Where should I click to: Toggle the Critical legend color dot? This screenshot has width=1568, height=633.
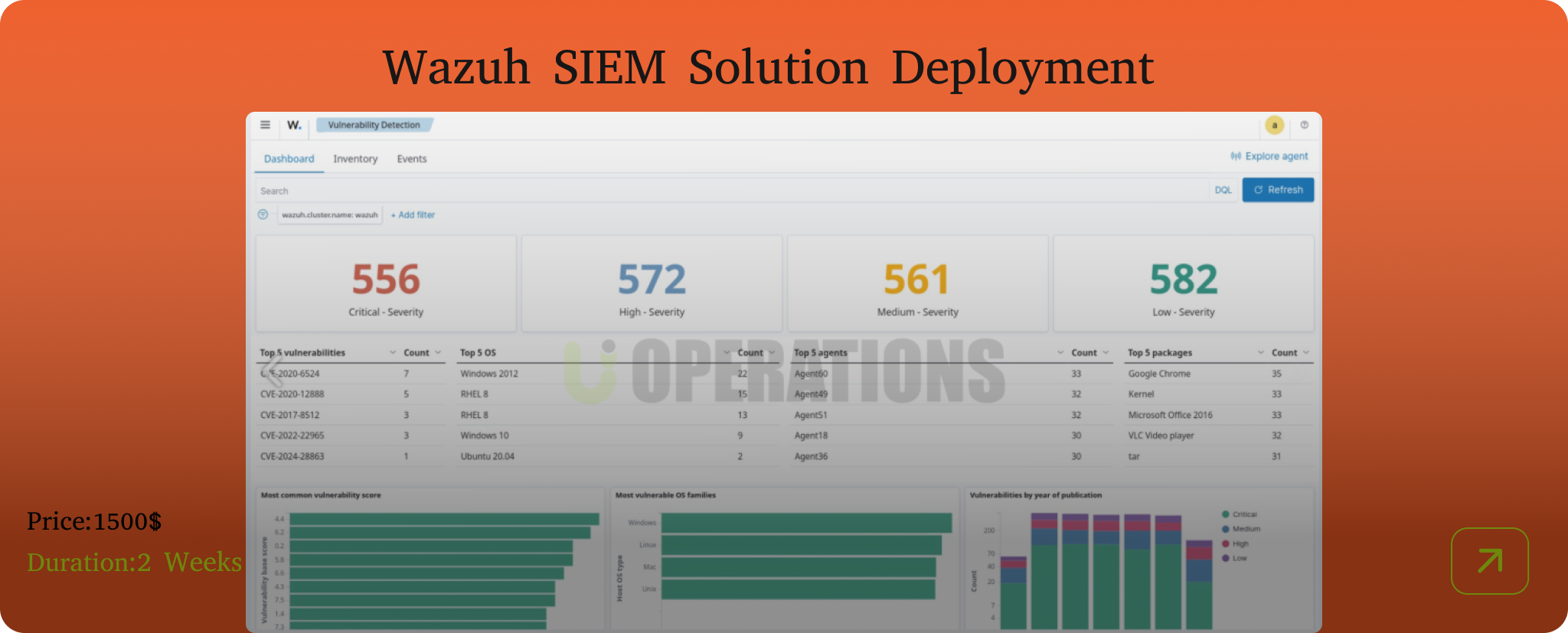click(1226, 514)
